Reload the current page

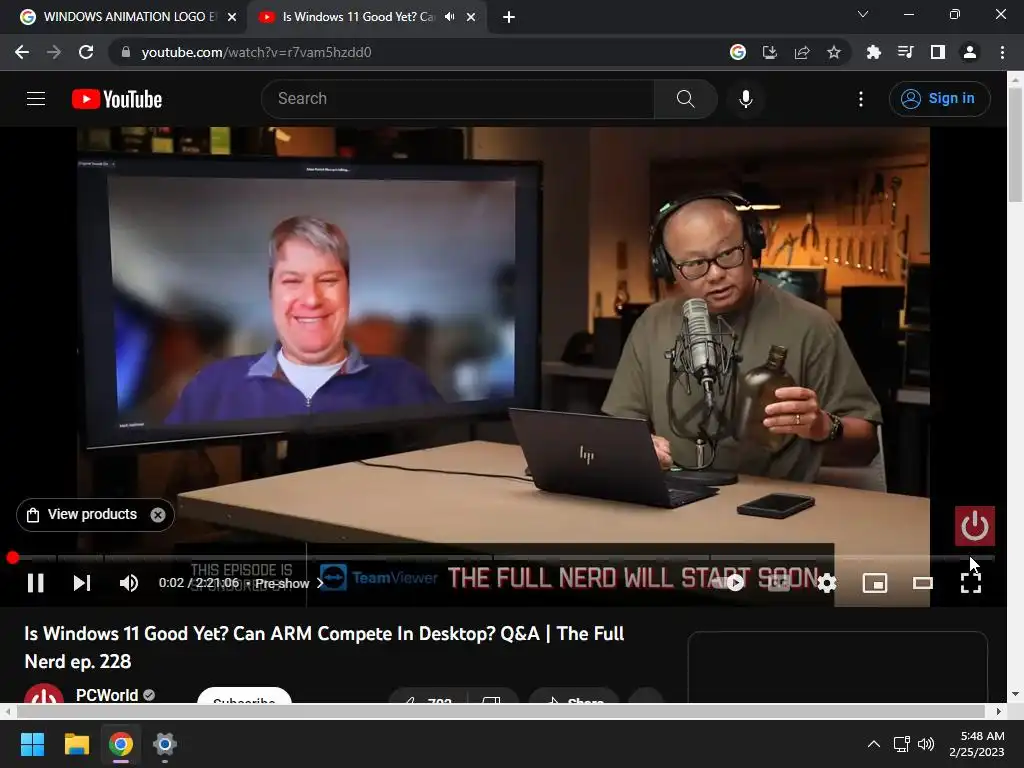point(86,52)
